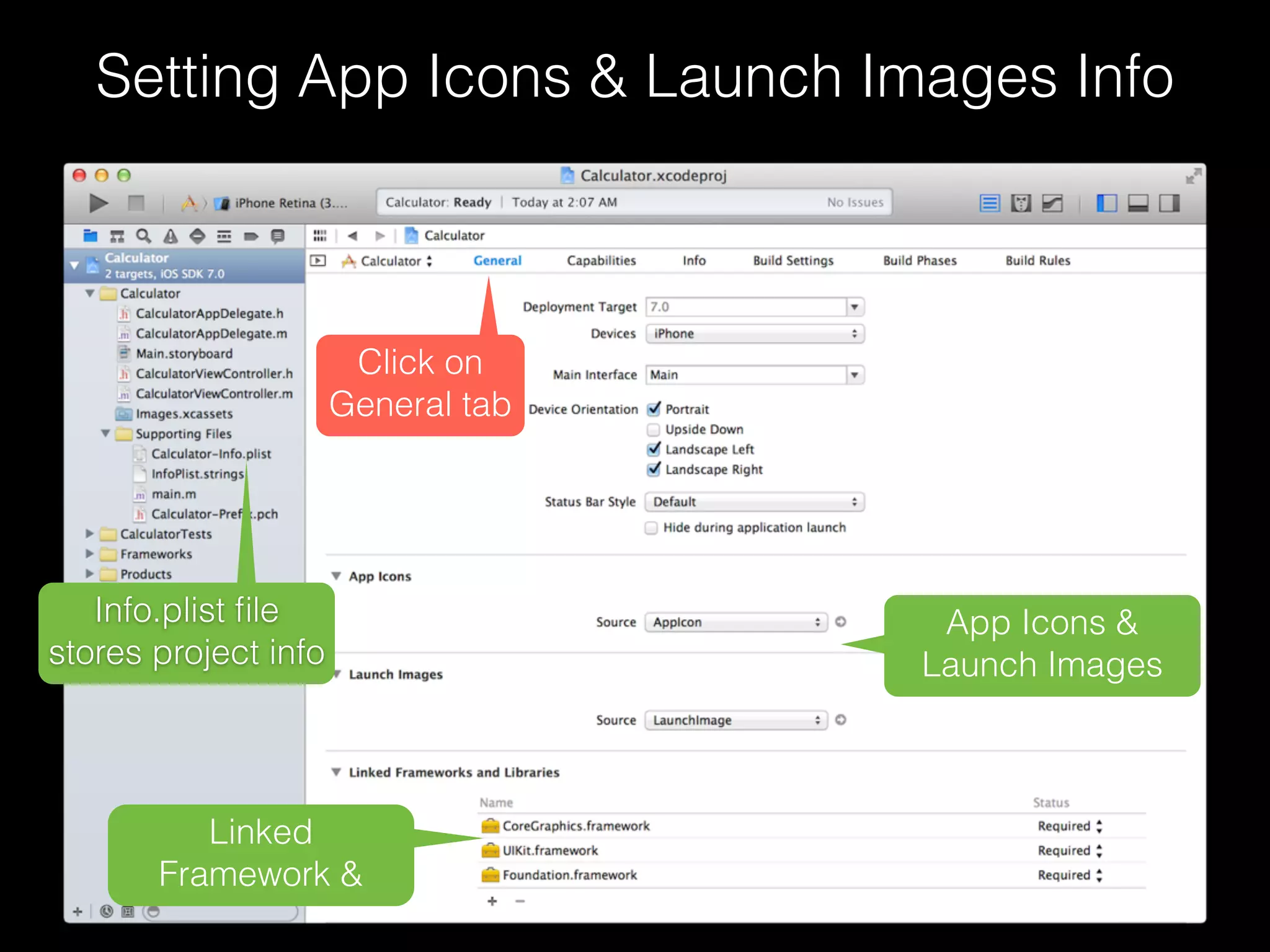Viewport: 1270px width, 952px height.
Task: Click the arrow next to LaunchImage source
Action: pyautogui.click(x=841, y=720)
